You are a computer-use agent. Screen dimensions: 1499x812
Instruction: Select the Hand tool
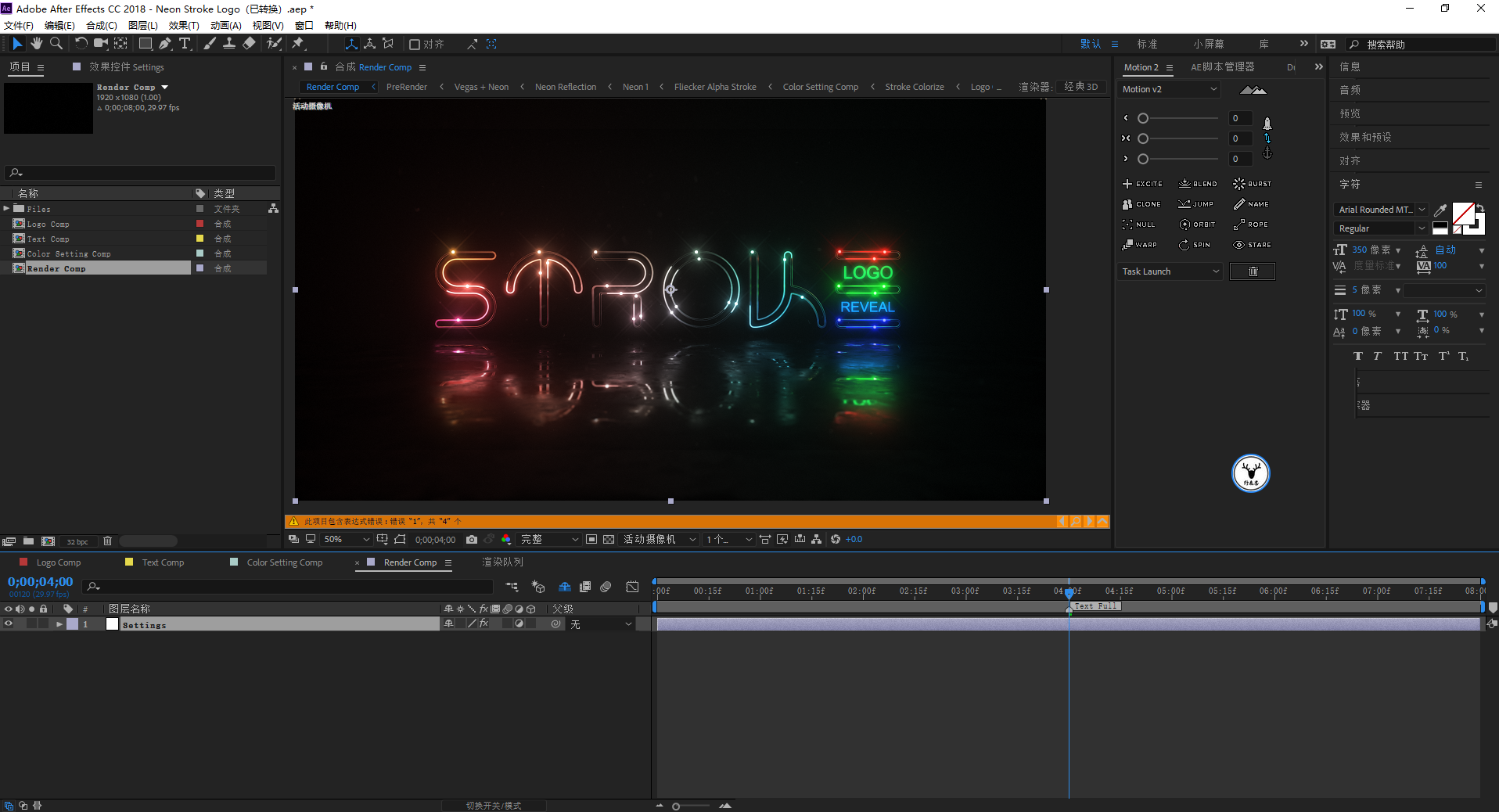(37, 44)
